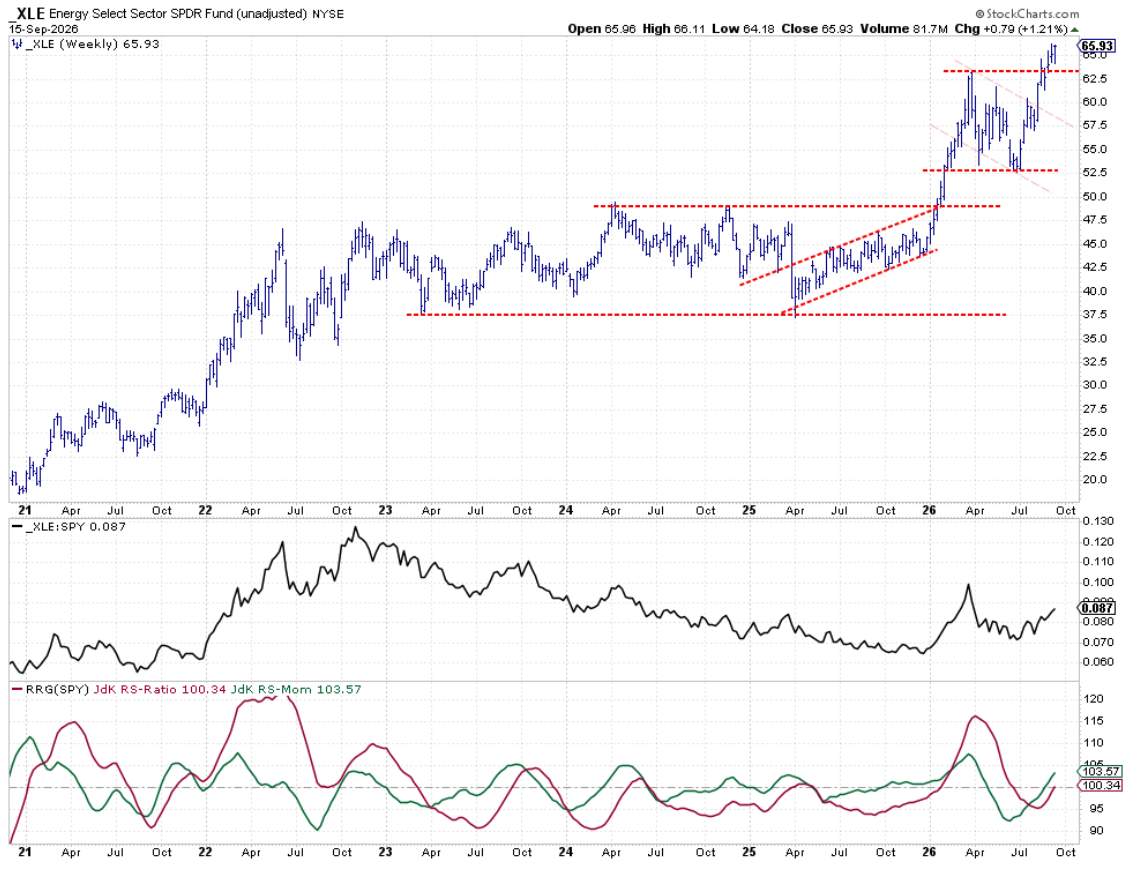Click the boxed 0.087 tag on ratio axis
This screenshot has height=869, width=1124.
pos(1097,608)
